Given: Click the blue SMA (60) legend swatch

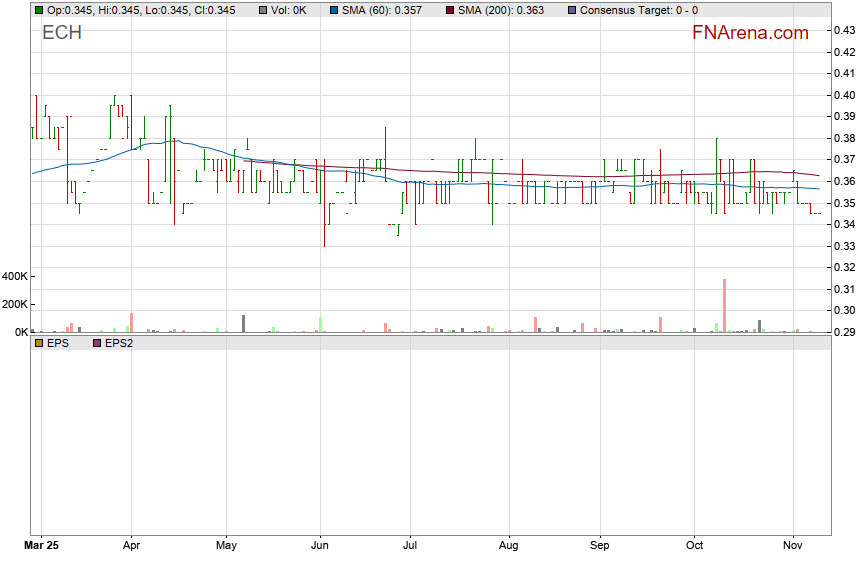Looking at the screenshot, I should tap(333, 10).
